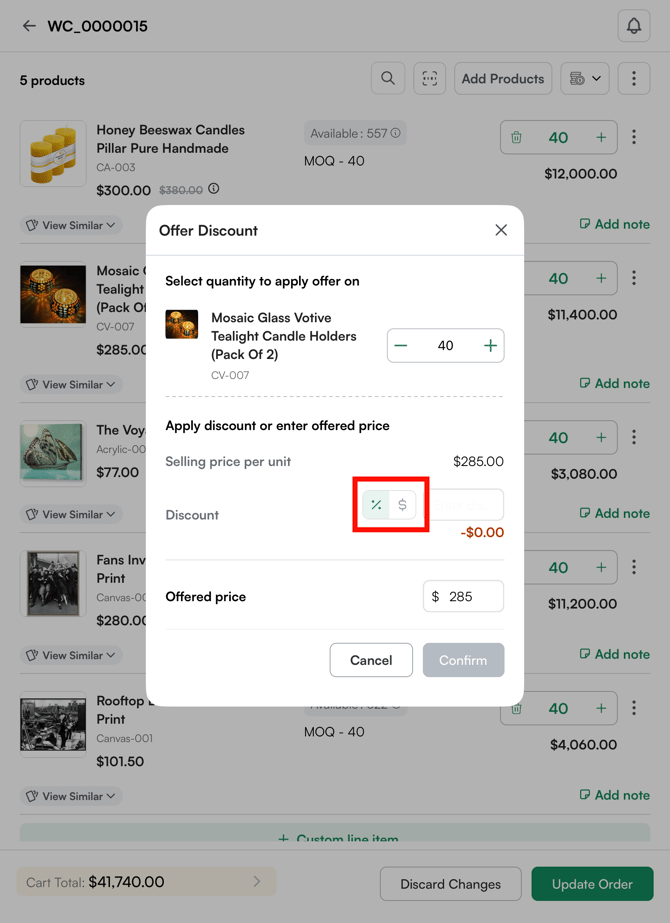Switch discount mode to dollar amount

point(401,505)
